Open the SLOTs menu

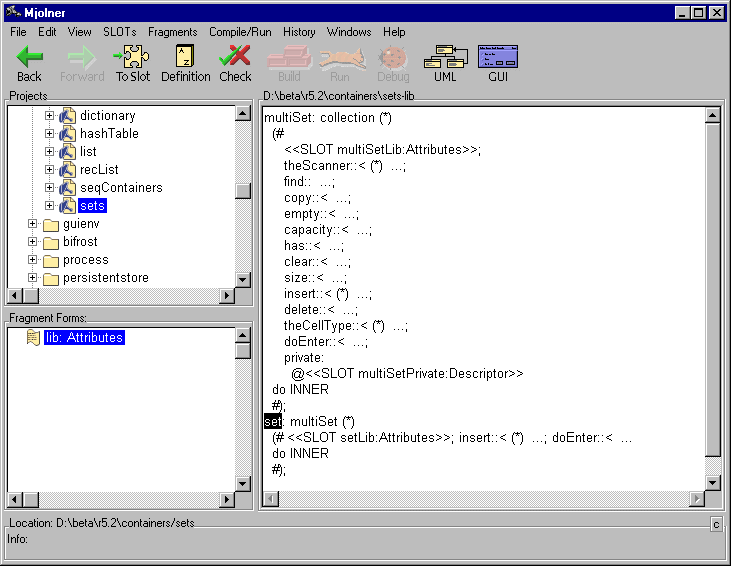(119, 32)
